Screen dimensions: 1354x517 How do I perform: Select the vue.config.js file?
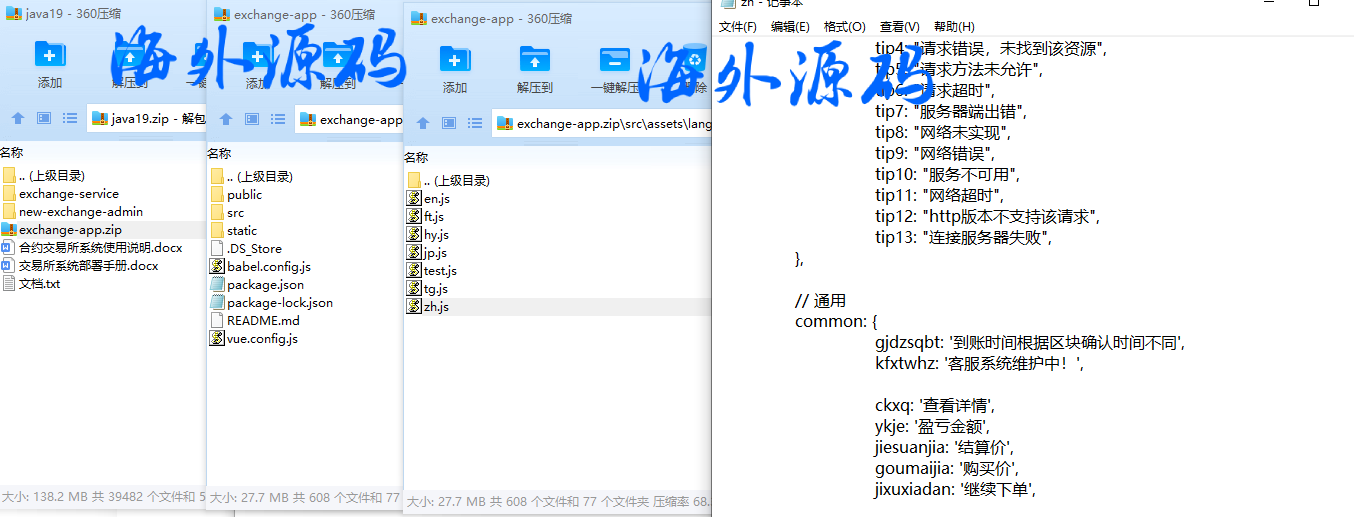pos(262,339)
